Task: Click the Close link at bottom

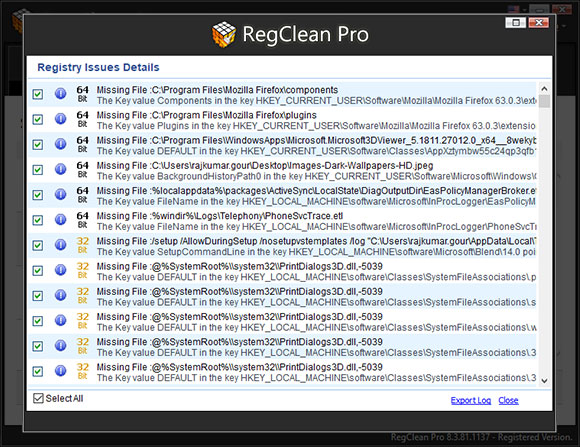Action: pos(508,400)
